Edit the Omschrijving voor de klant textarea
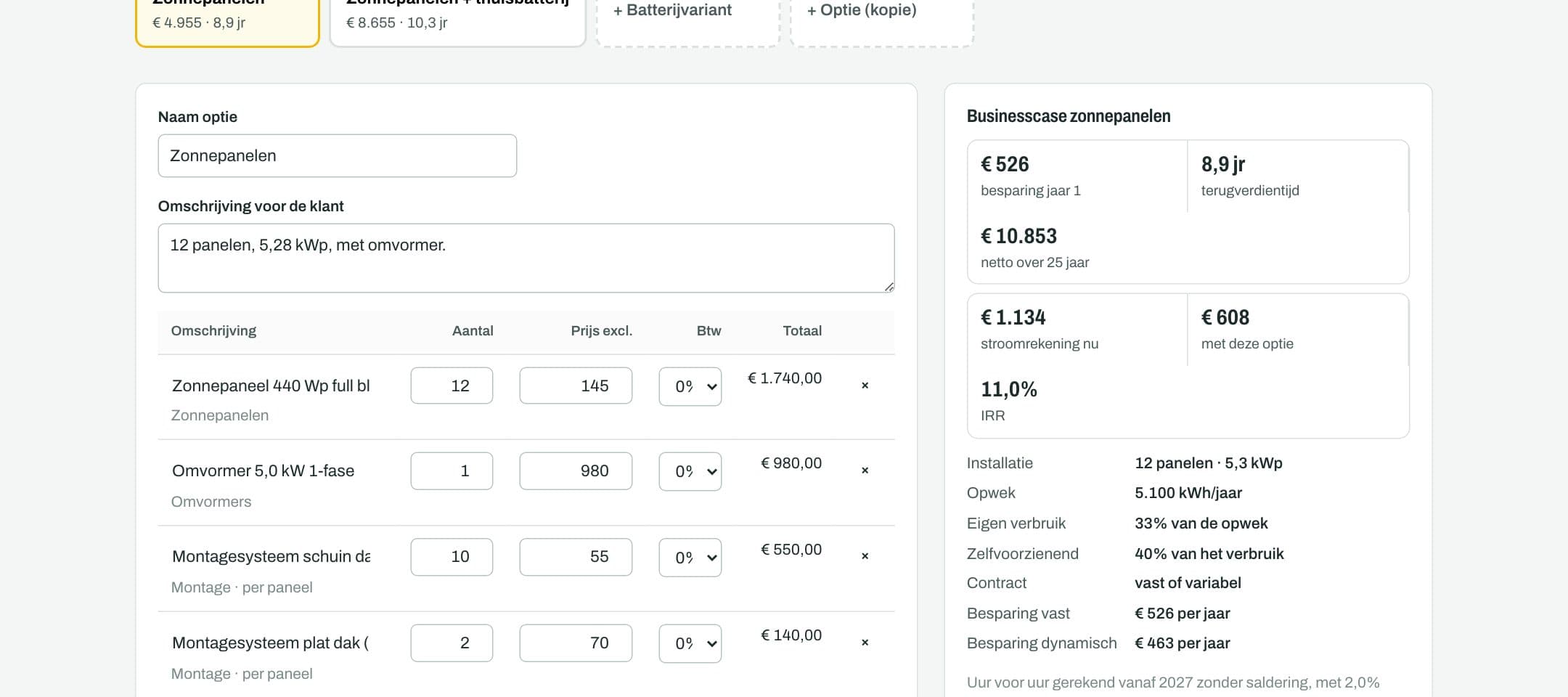Image resolution: width=1568 pixels, height=697 pixels. 526,258
